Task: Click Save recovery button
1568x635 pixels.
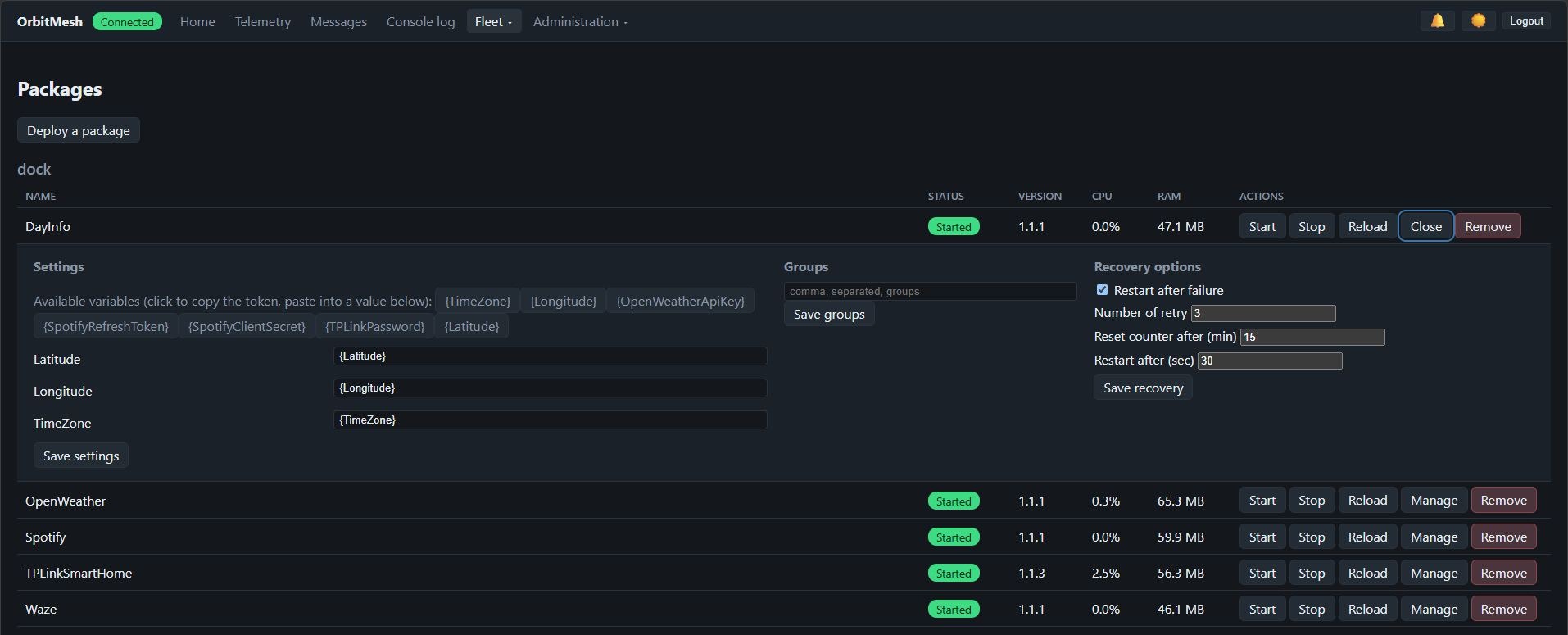Action: click(1143, 388)
